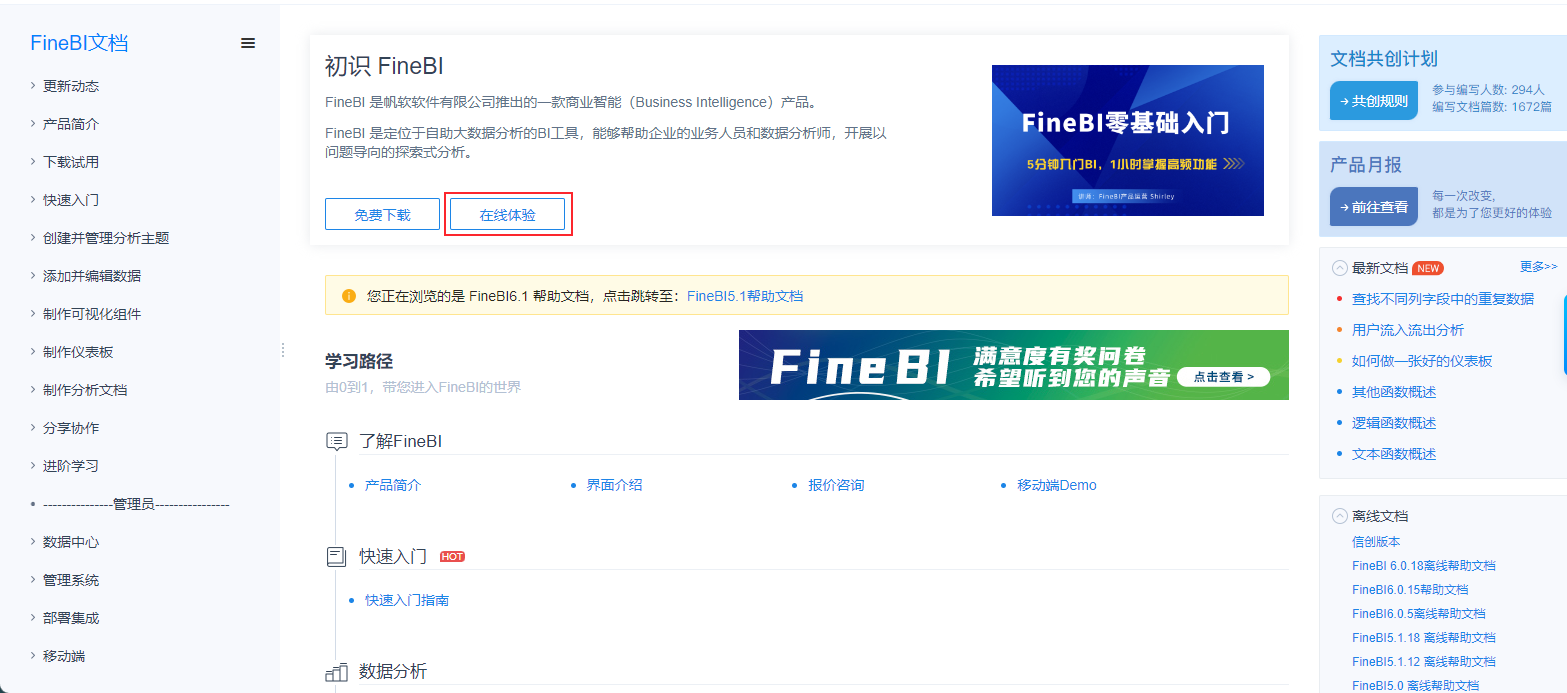Viewport: 1567px width, 693px height.
Task: Open 文本函数概述 document
Action: point(1394,454)
